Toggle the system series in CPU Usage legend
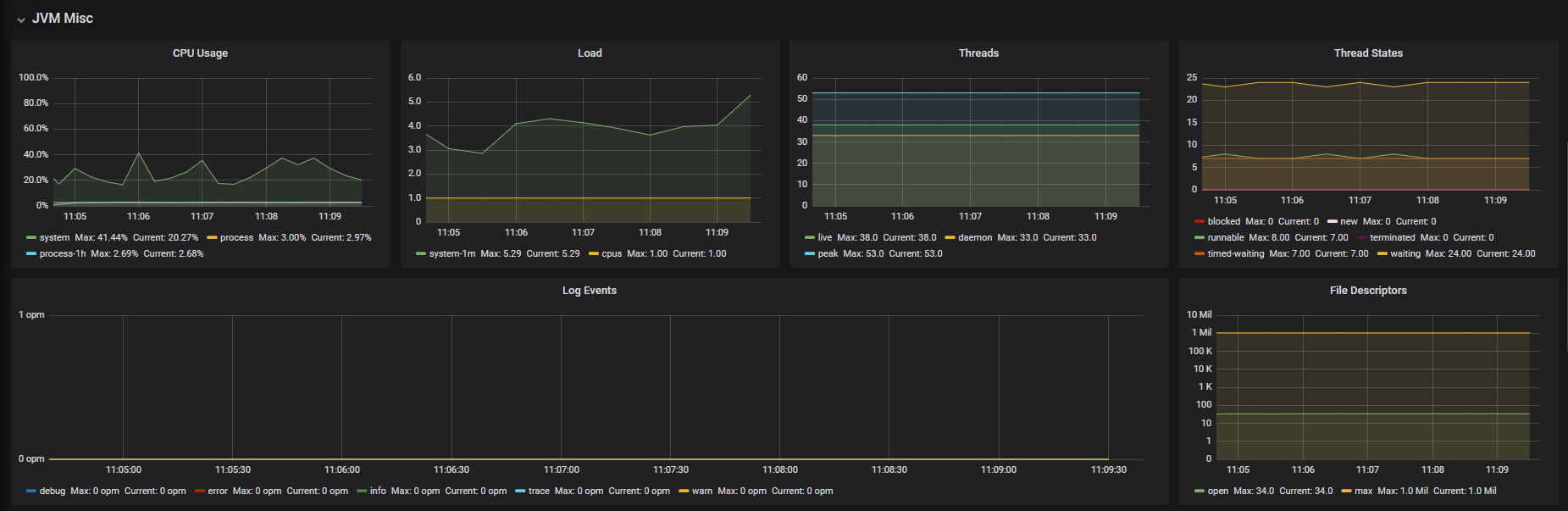The image size is (1568, 511). pyautogui.click(x=54, y=237)
